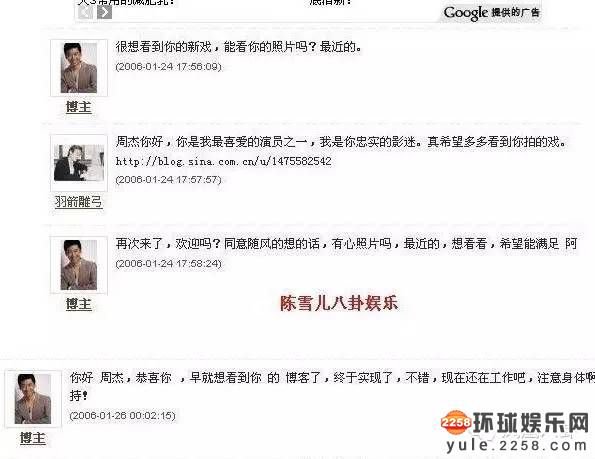The width and height of the screenshot is (595, 459).
Task: Click avatar beside 再次来了 comment
Action: click(x=79, y=265)
